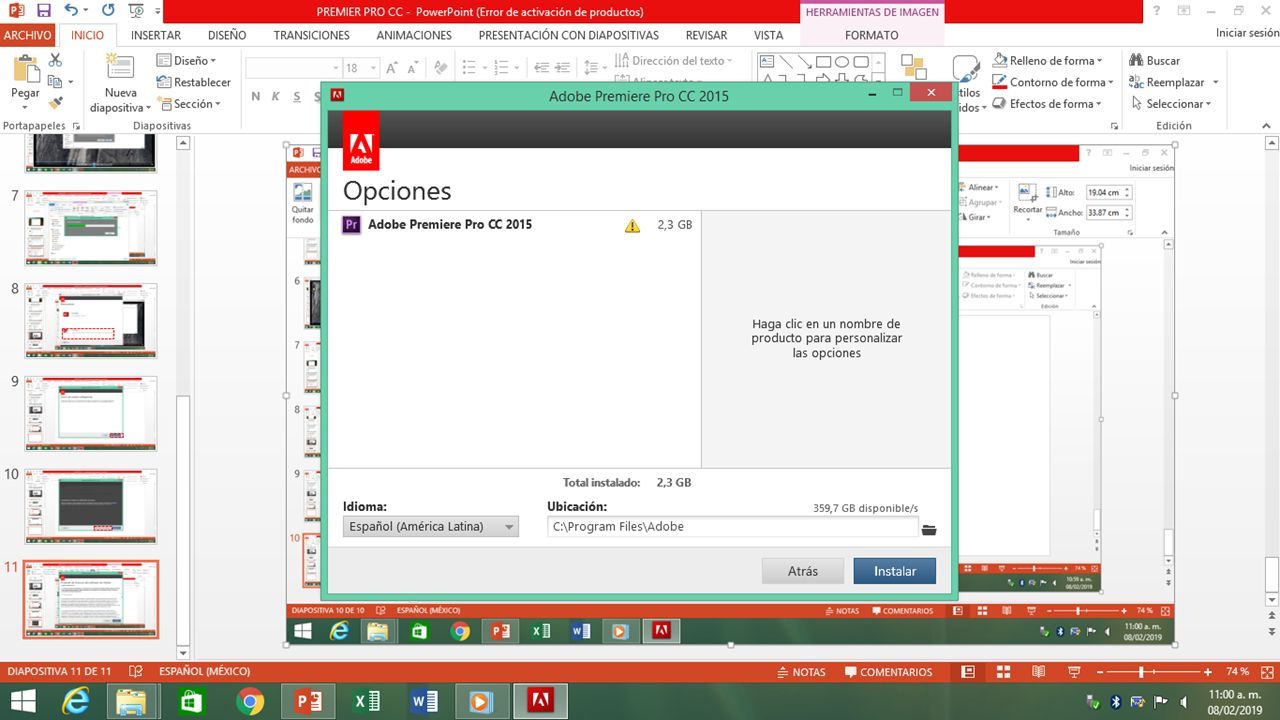
Task: Collapse the ribbon with the chevron arrow
Action: 1267,126
